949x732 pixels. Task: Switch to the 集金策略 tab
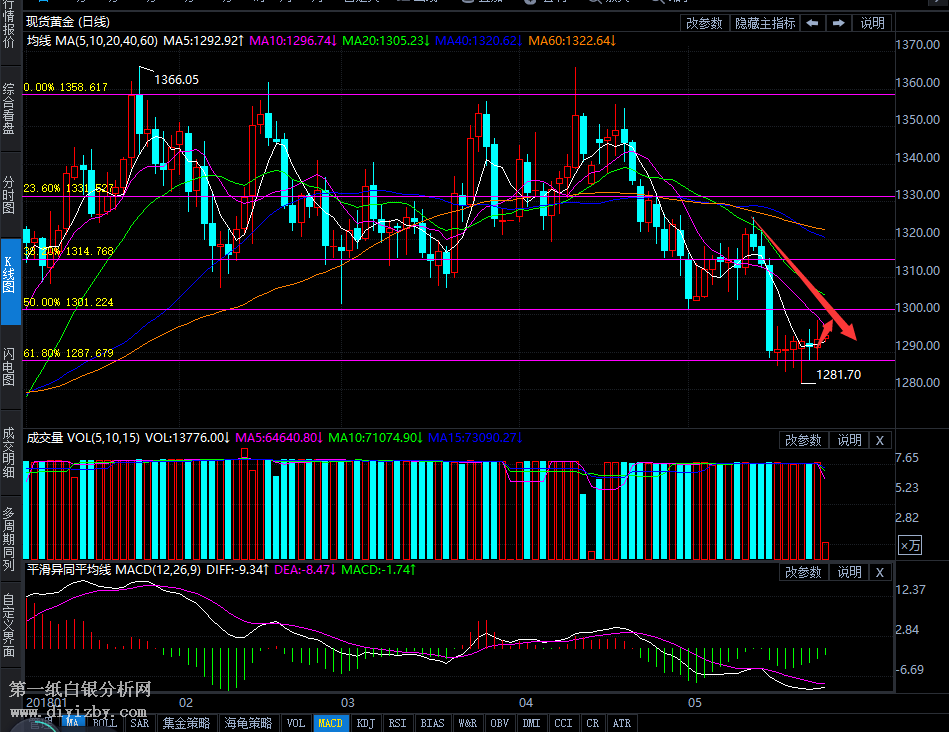(x=187, y=723)
